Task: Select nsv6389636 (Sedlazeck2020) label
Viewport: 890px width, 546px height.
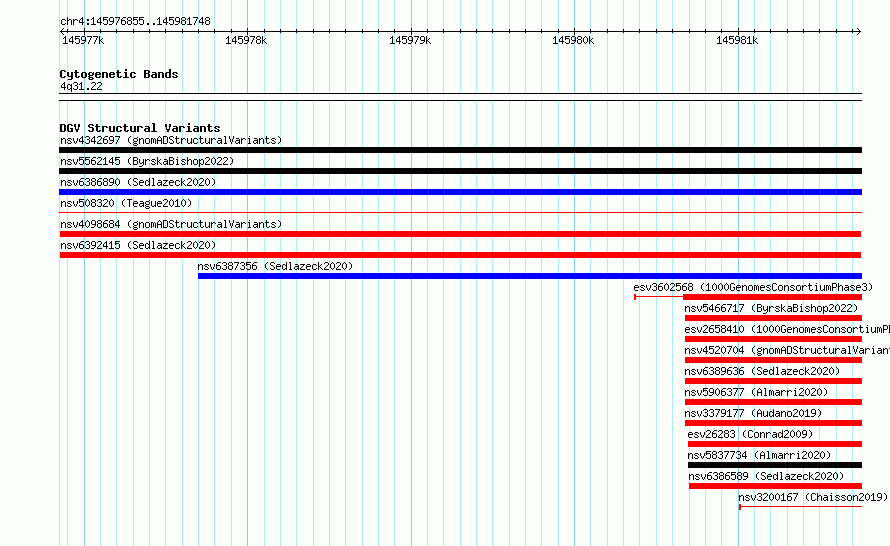Action: [x=762, y=371]
